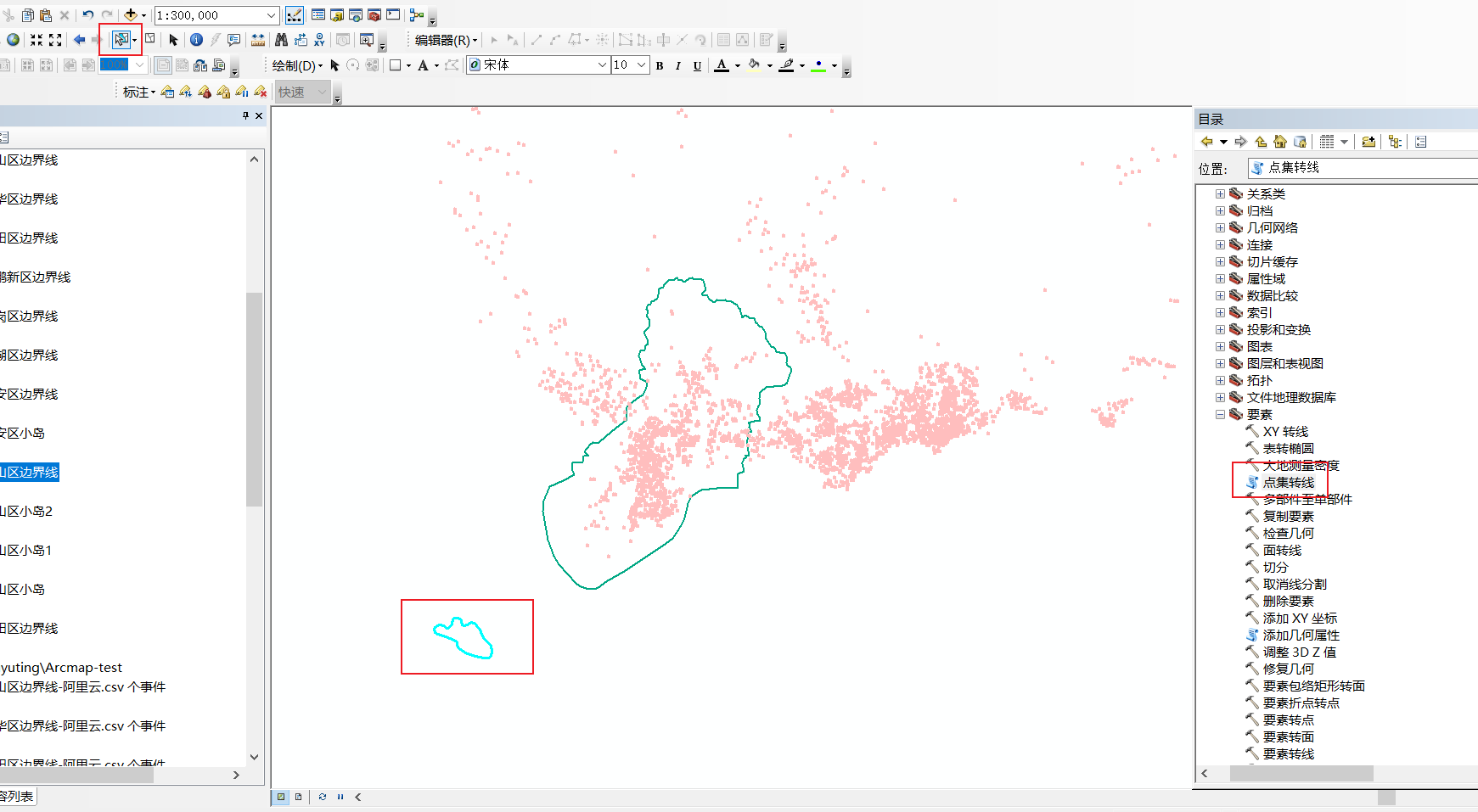Open the Find tool with binoculars icon
The image size is (1478, 812).
click(x=281, y=40)
